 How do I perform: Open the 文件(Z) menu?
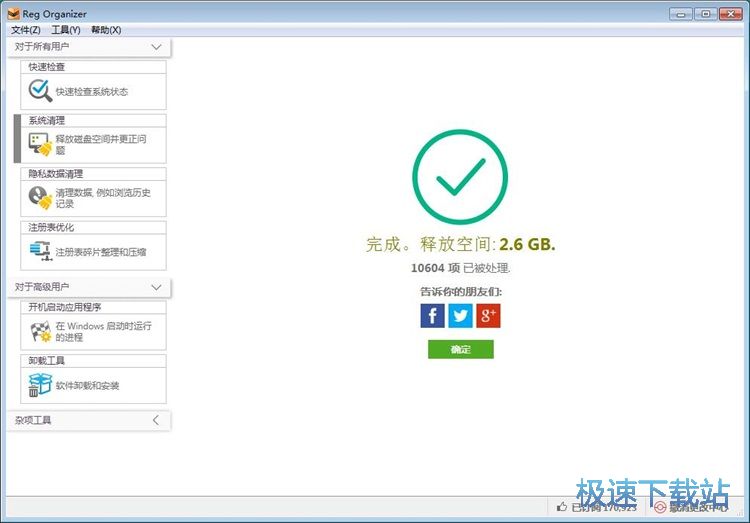click(26, 30)
